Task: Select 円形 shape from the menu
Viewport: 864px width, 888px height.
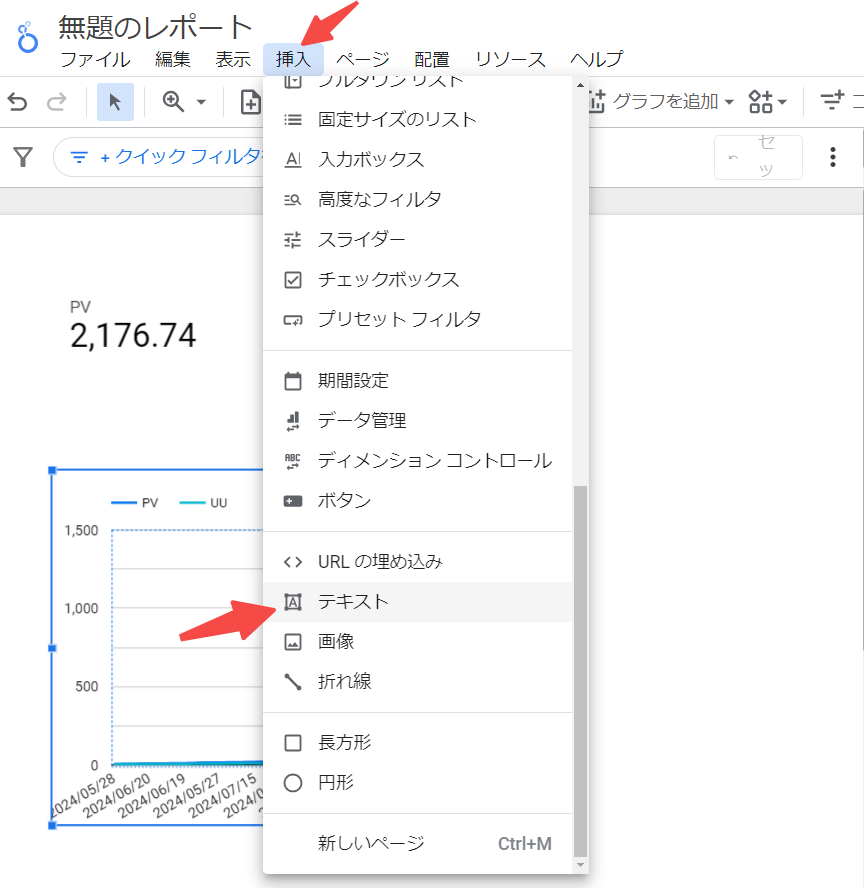Action: click(x=417, y=783)
